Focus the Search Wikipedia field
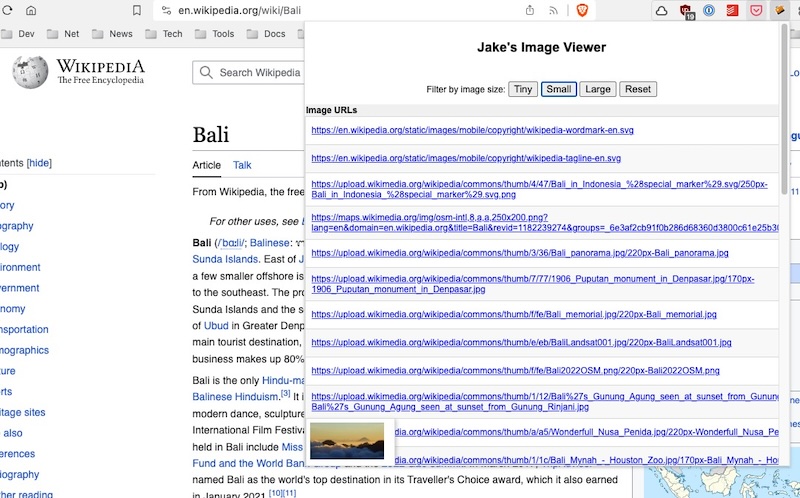Screen dimensions: 800x498 [x=249, y=72]
